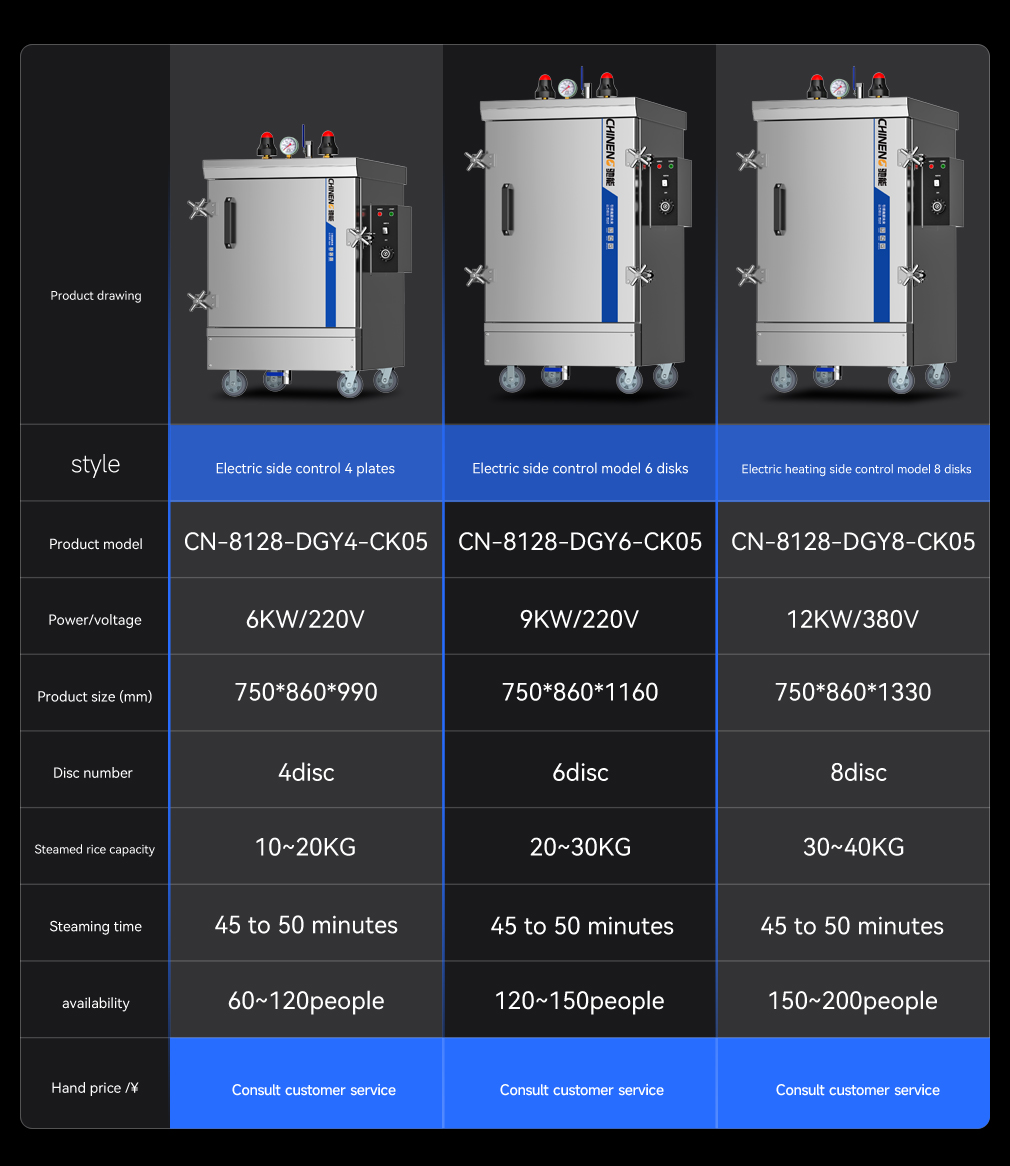This screenshot has width=1010, height=1166.
Task: Click the 10~20KG steamed rice capacity cell
Action: tap(306, 847)
